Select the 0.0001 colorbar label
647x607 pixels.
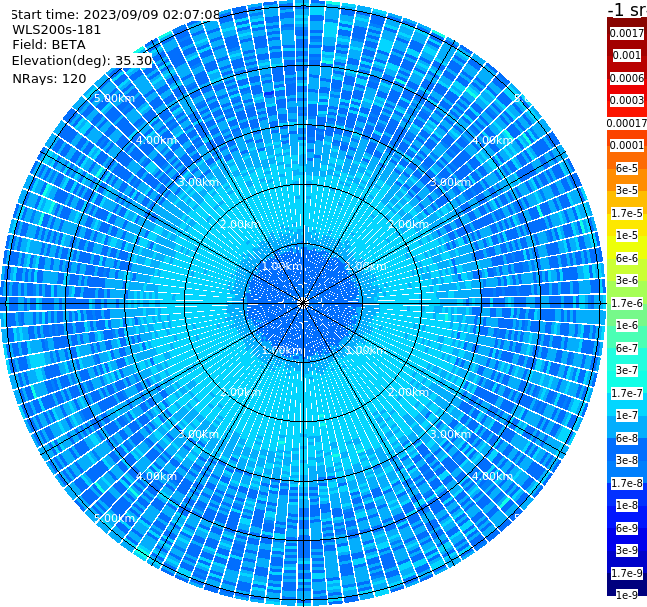click(627, 145)
